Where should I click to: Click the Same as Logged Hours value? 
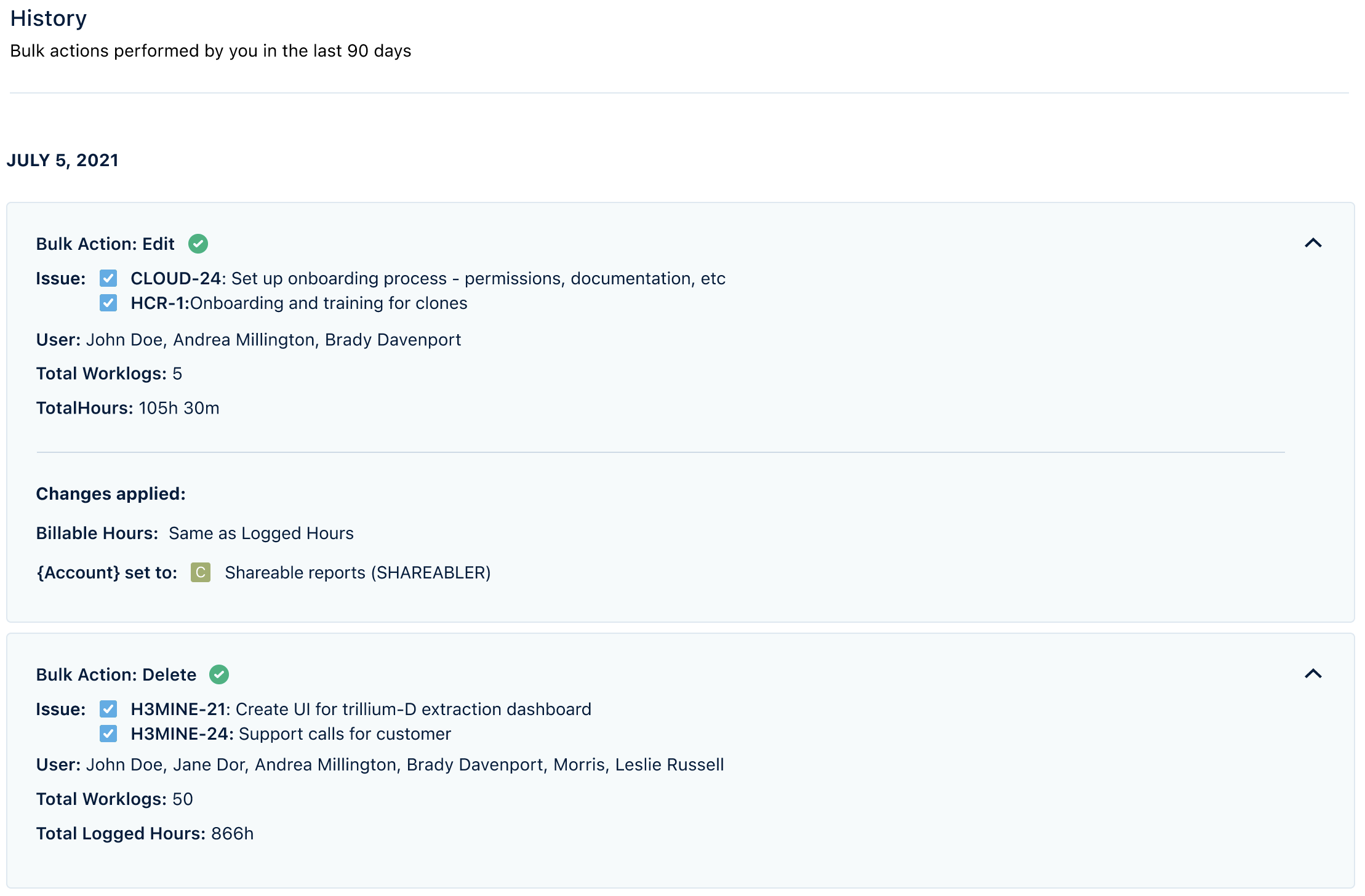[x=261, y=533]
